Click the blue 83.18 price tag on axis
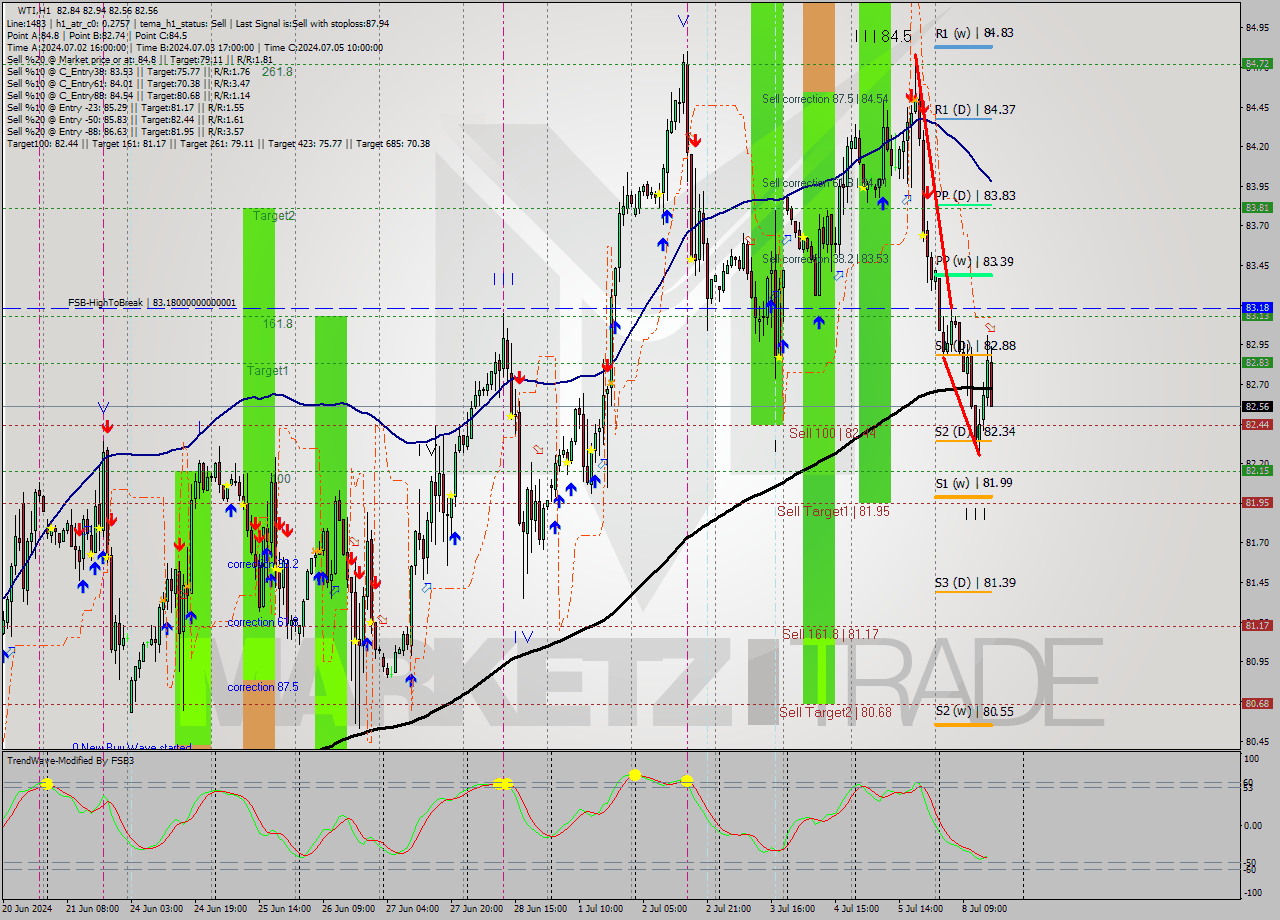 (1256, 308)
